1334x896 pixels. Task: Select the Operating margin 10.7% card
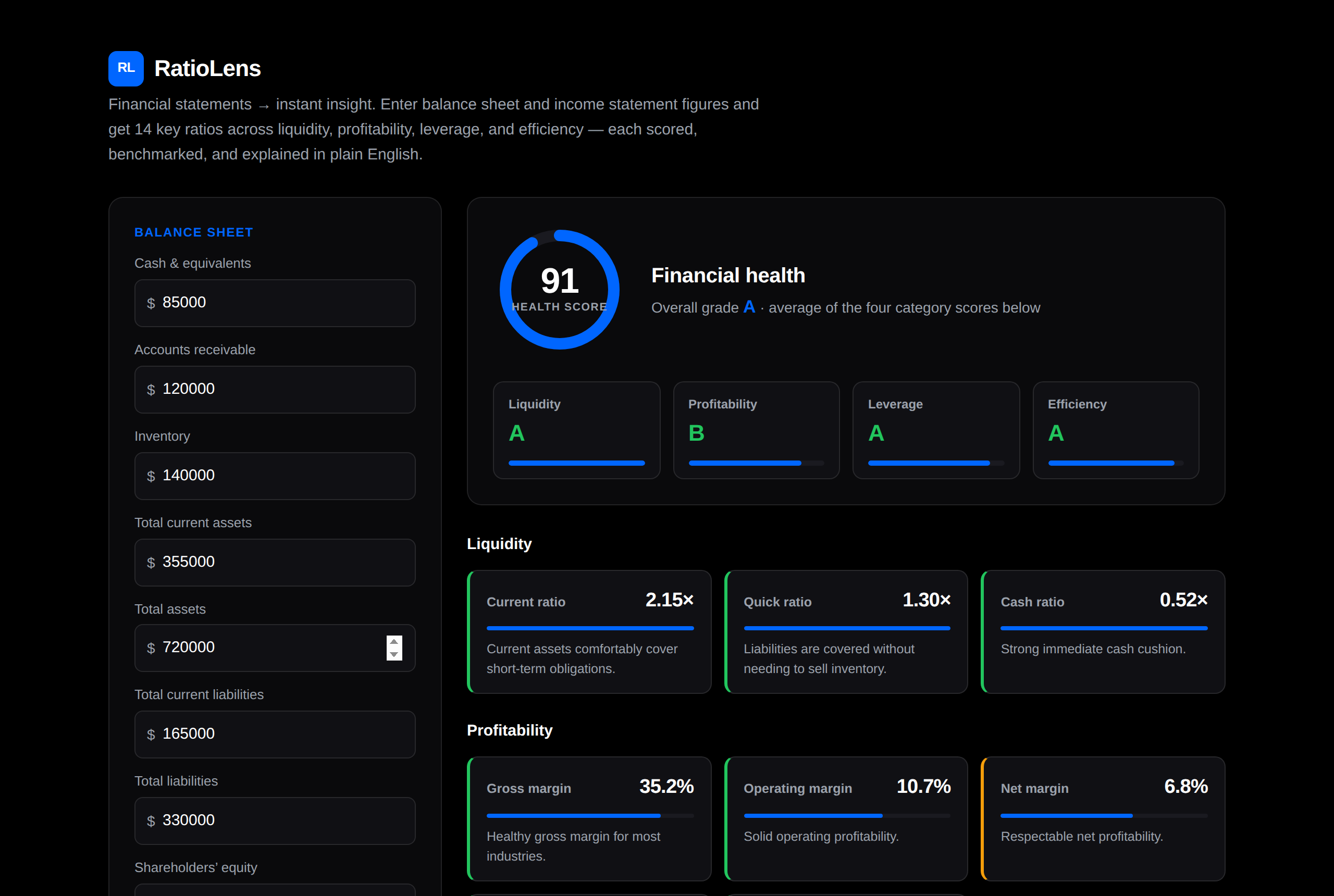point(846,819)
